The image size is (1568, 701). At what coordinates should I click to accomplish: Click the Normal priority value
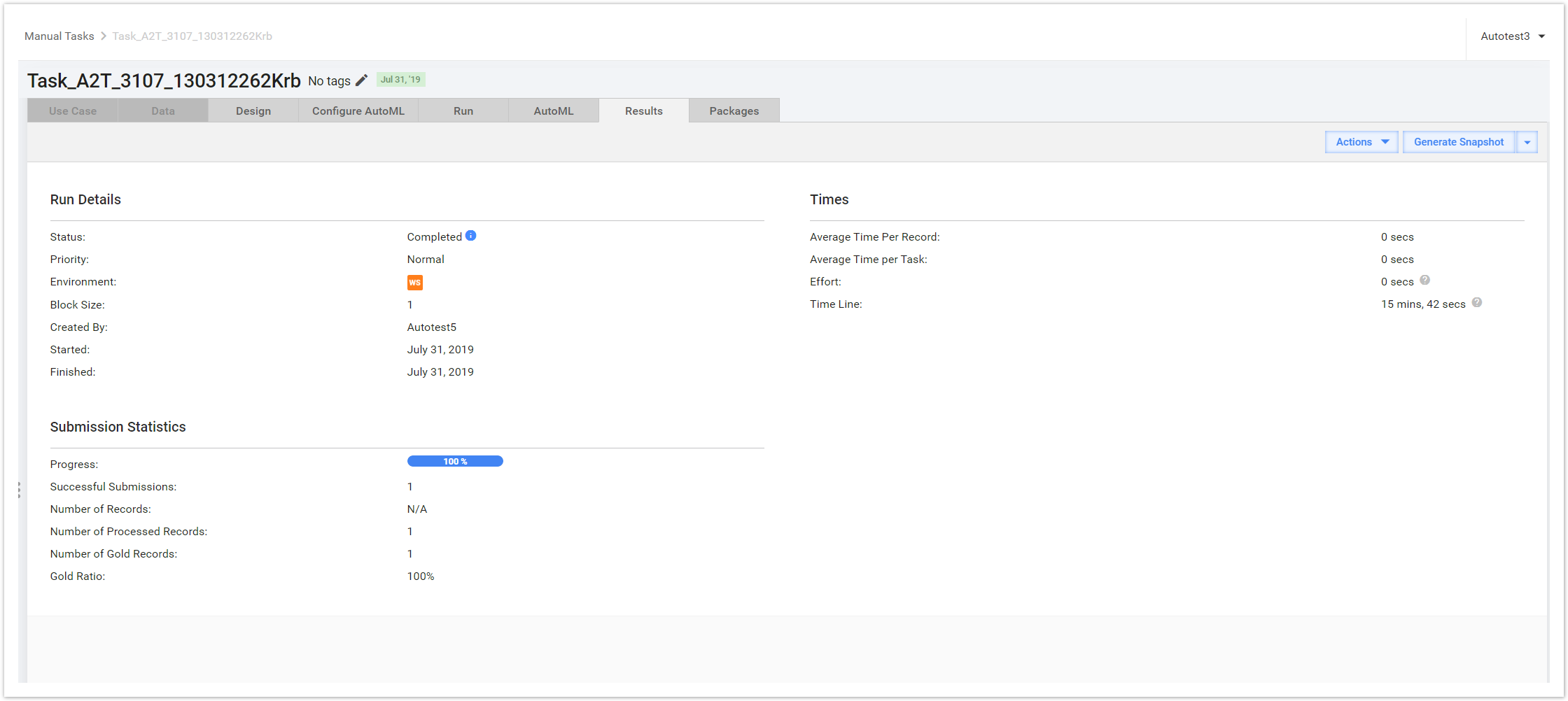tap(426, 260)
